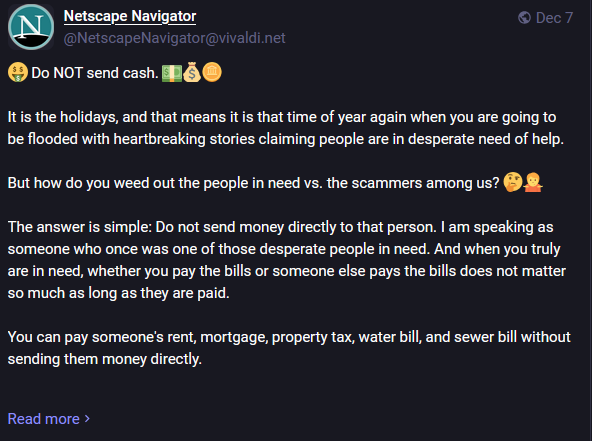Click the paragraph starting 'It is the holidays'
592x441 pixels.
coord(286,128)
